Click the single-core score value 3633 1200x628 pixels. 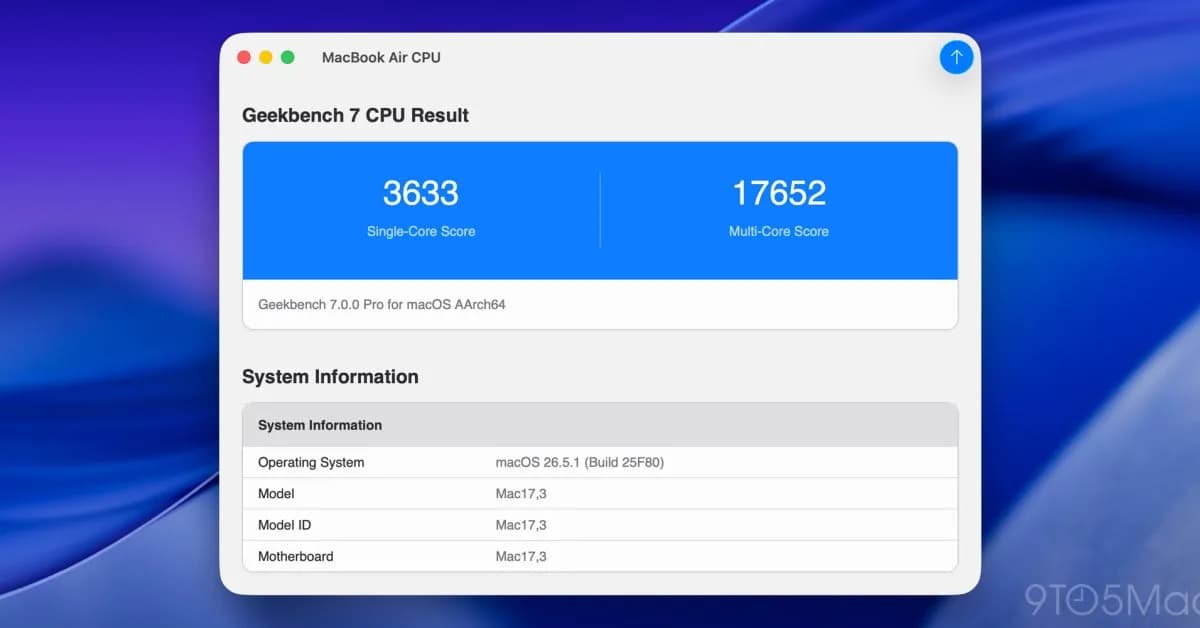pos(421,192)
